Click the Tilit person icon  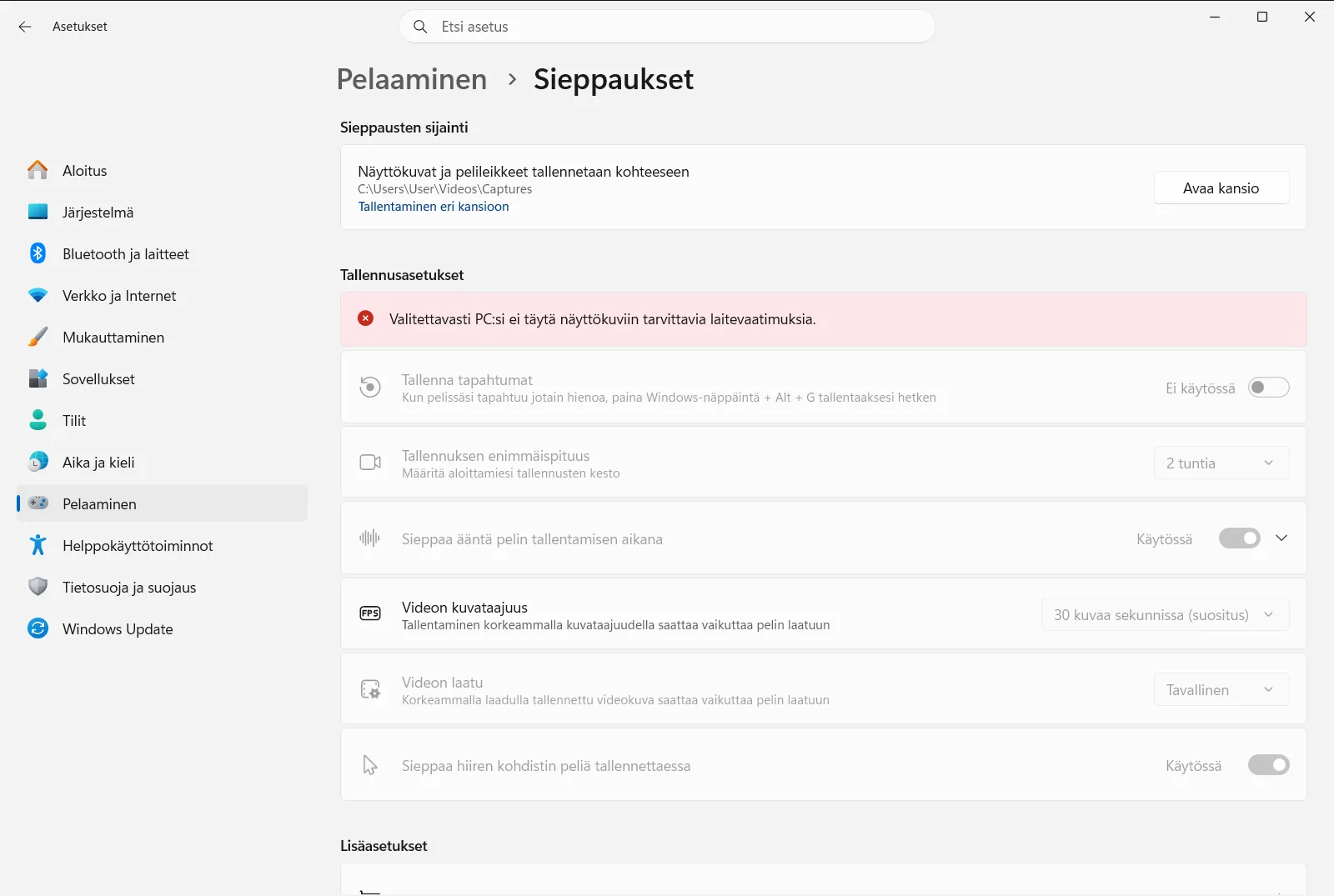(38, 420)
